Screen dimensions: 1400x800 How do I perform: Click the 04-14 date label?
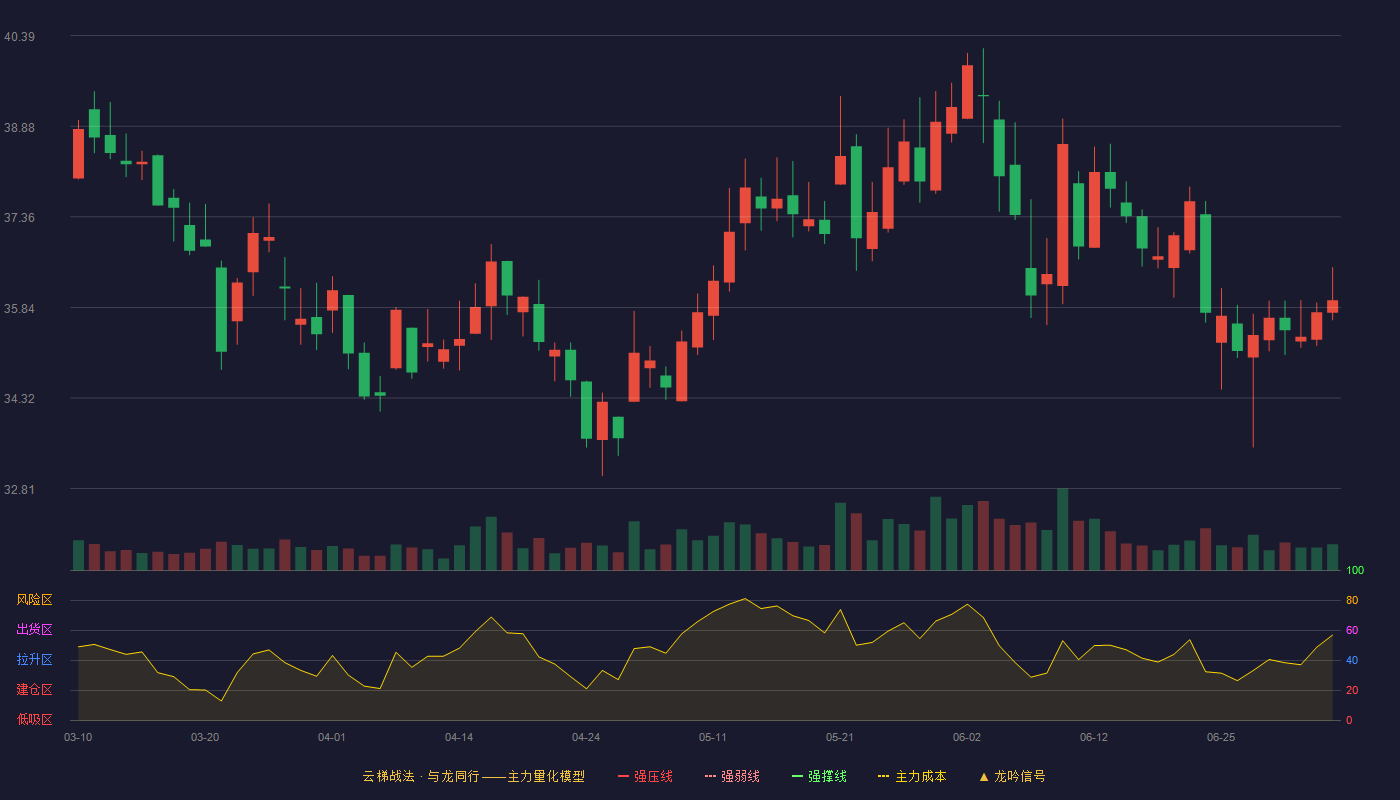pyautogui.click(x=459, y=737)
